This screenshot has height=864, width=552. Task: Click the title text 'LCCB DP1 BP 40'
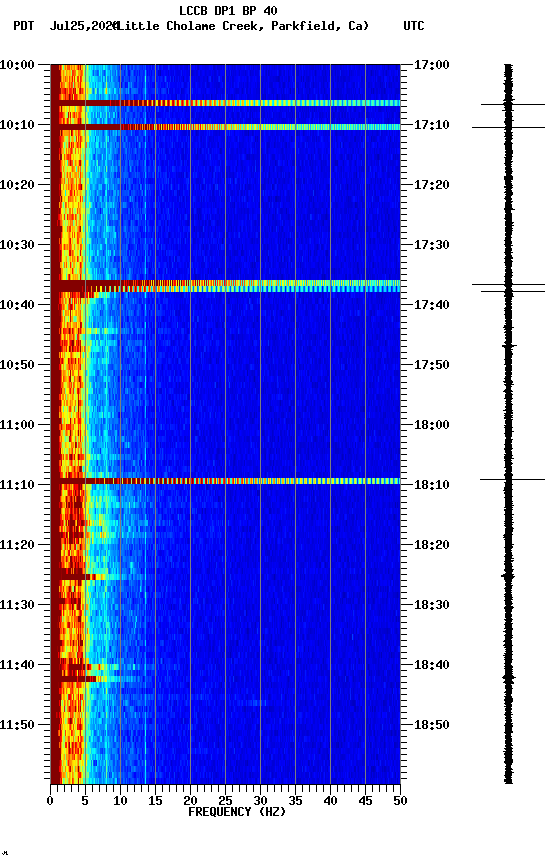[228, 10]
